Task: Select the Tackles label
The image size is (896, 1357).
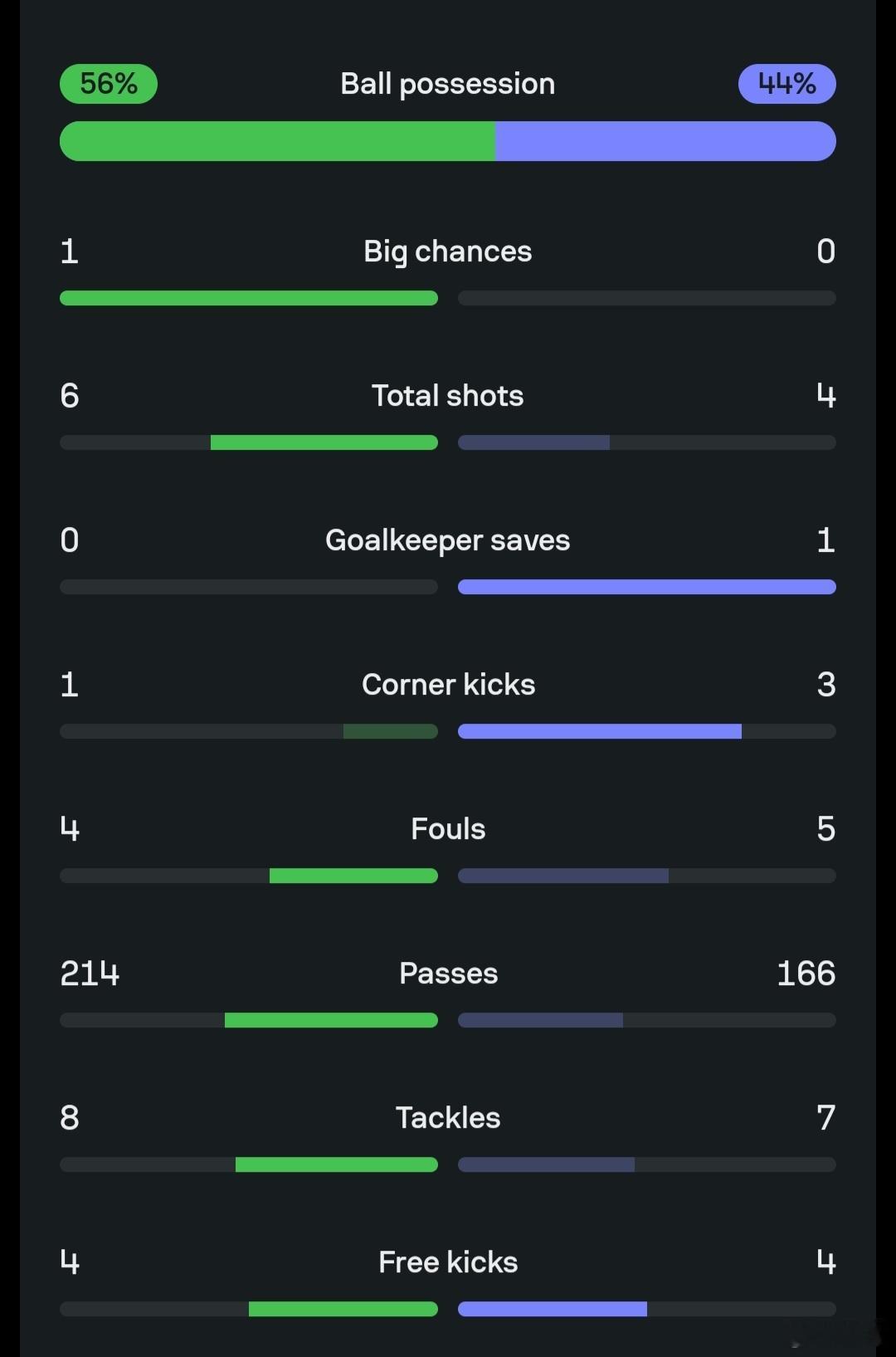Action: pyautogui.click(x=448, y=1118)
